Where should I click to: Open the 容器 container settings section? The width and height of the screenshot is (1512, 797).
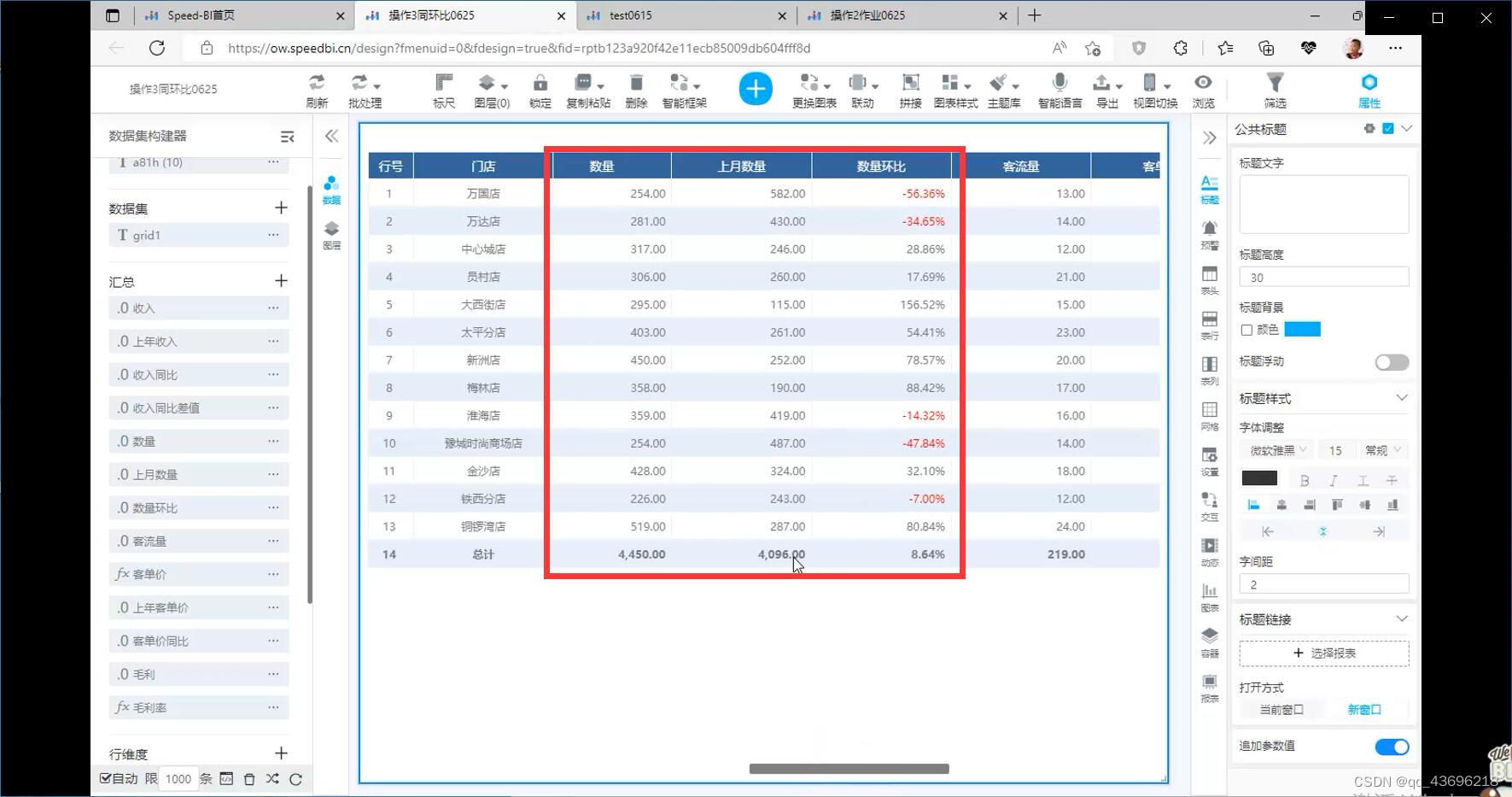1210,642
